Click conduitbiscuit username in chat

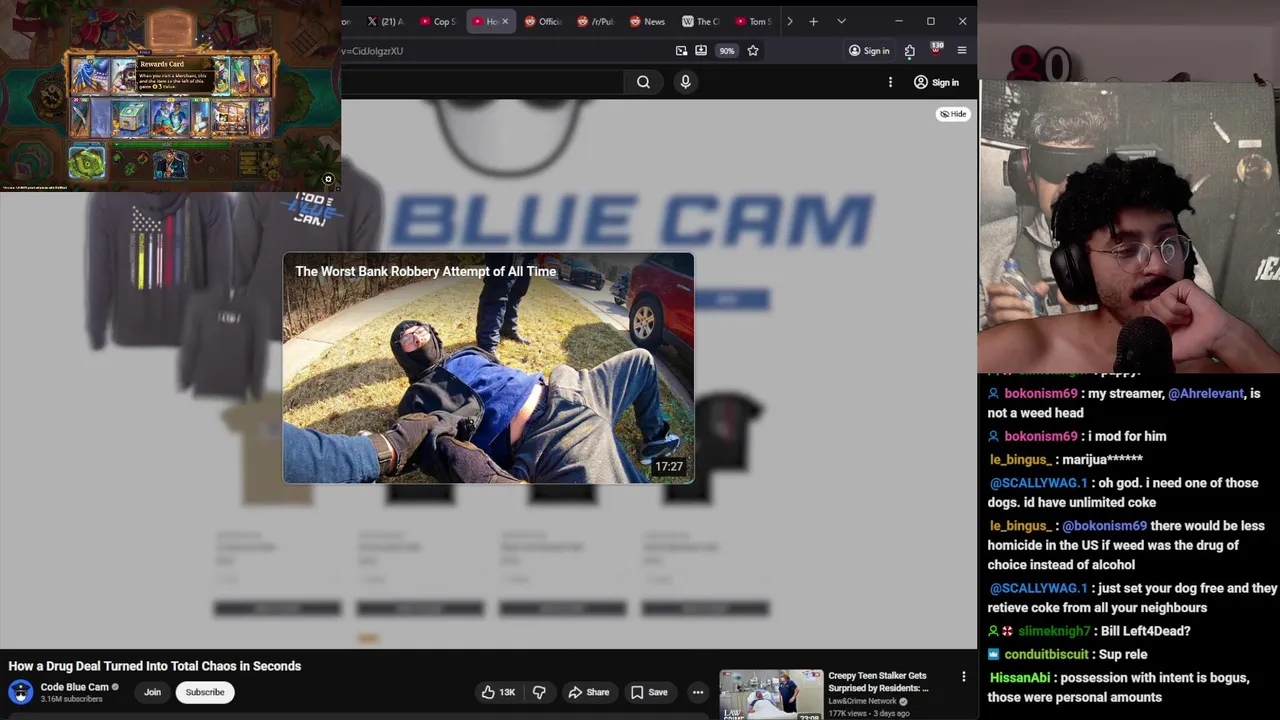[x=1046, y=654]
